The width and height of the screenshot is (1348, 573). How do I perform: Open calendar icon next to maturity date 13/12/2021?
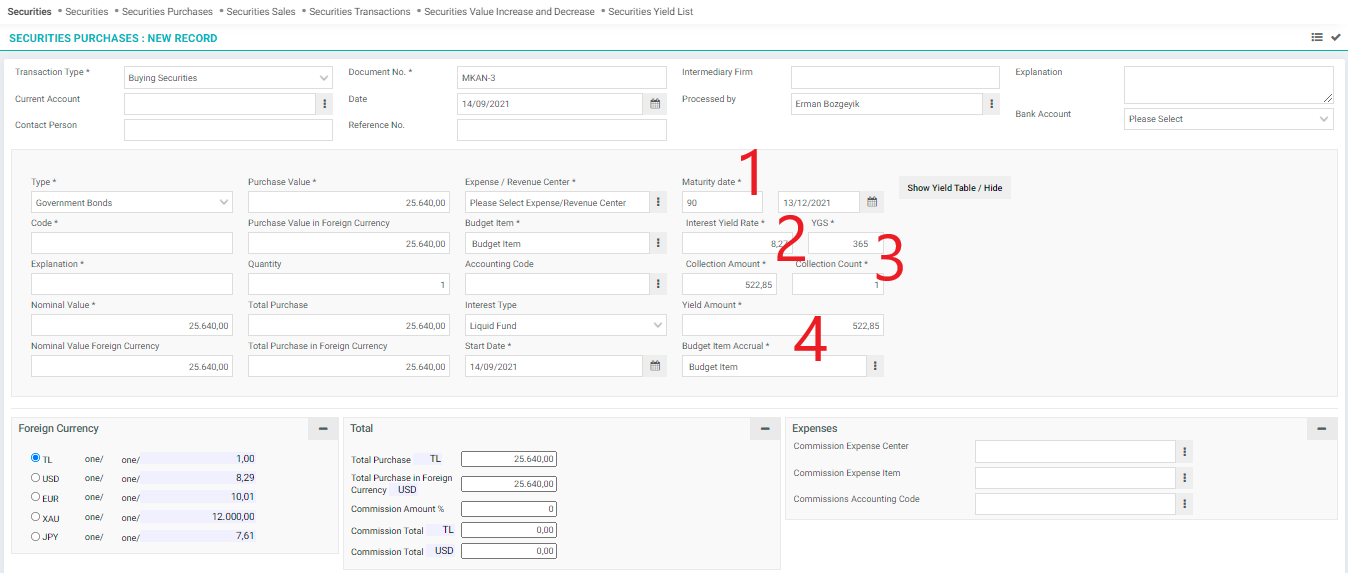tap(872, 203)
